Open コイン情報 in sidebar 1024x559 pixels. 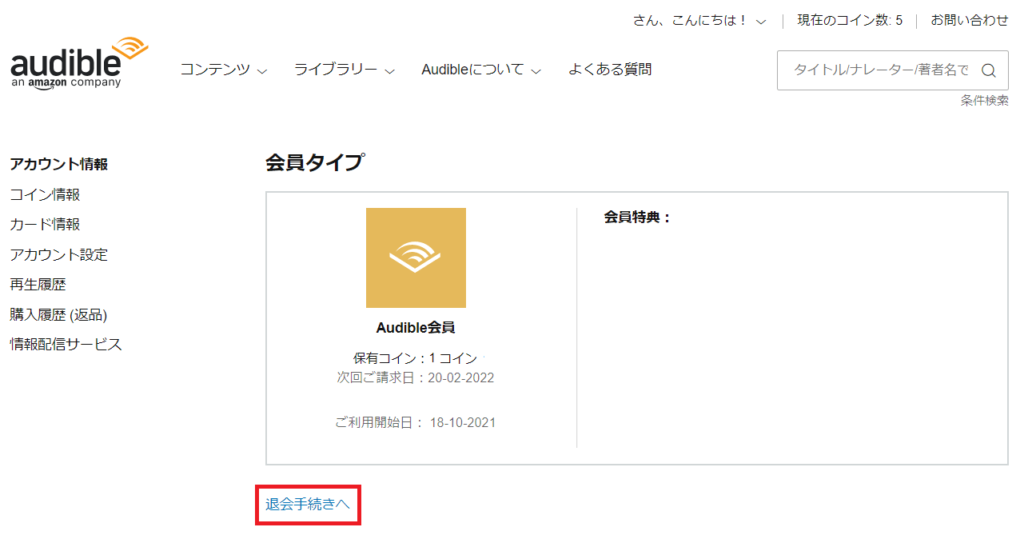click(44, 194)
